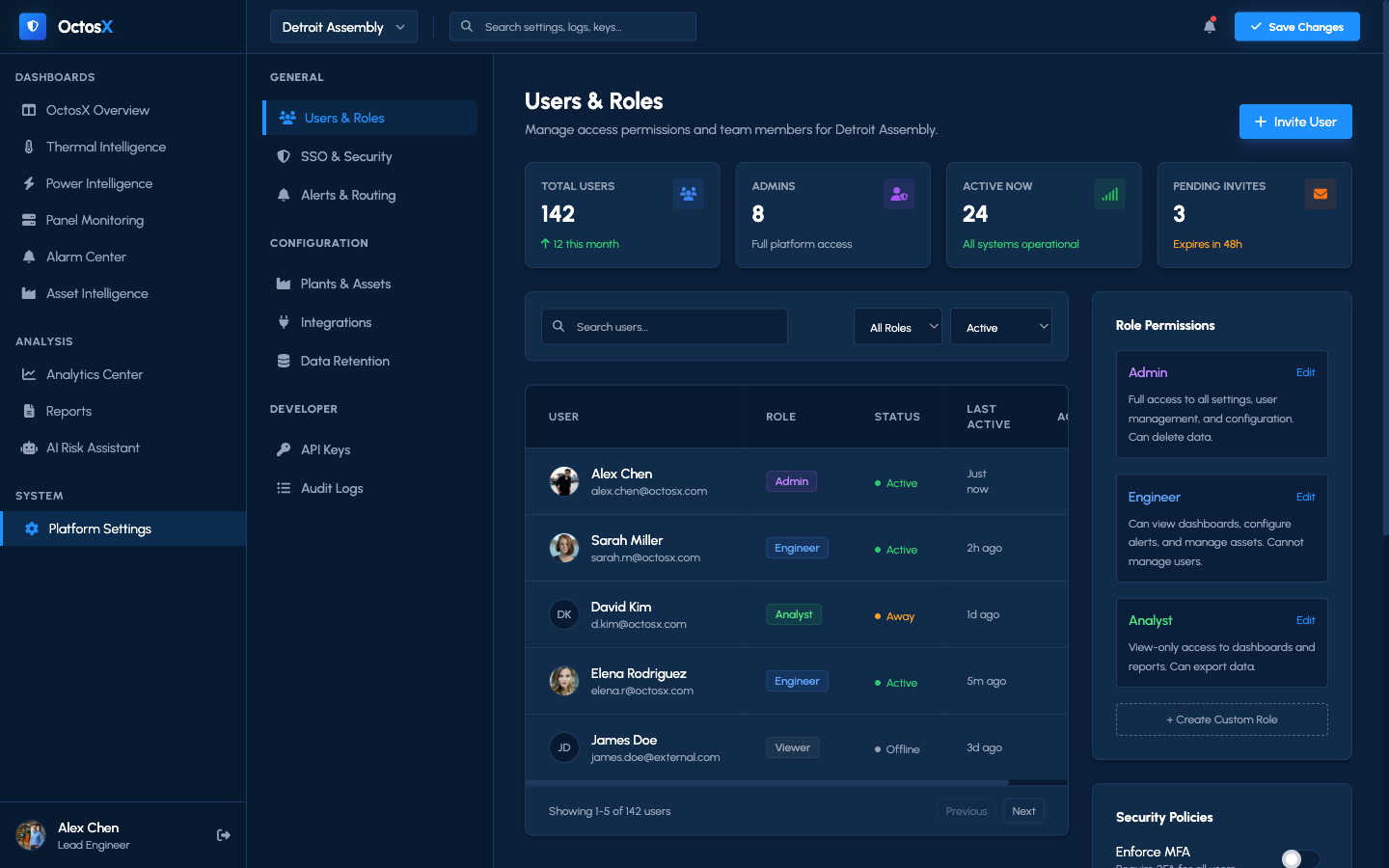Click the Data Retention database icon

(284, 361)
